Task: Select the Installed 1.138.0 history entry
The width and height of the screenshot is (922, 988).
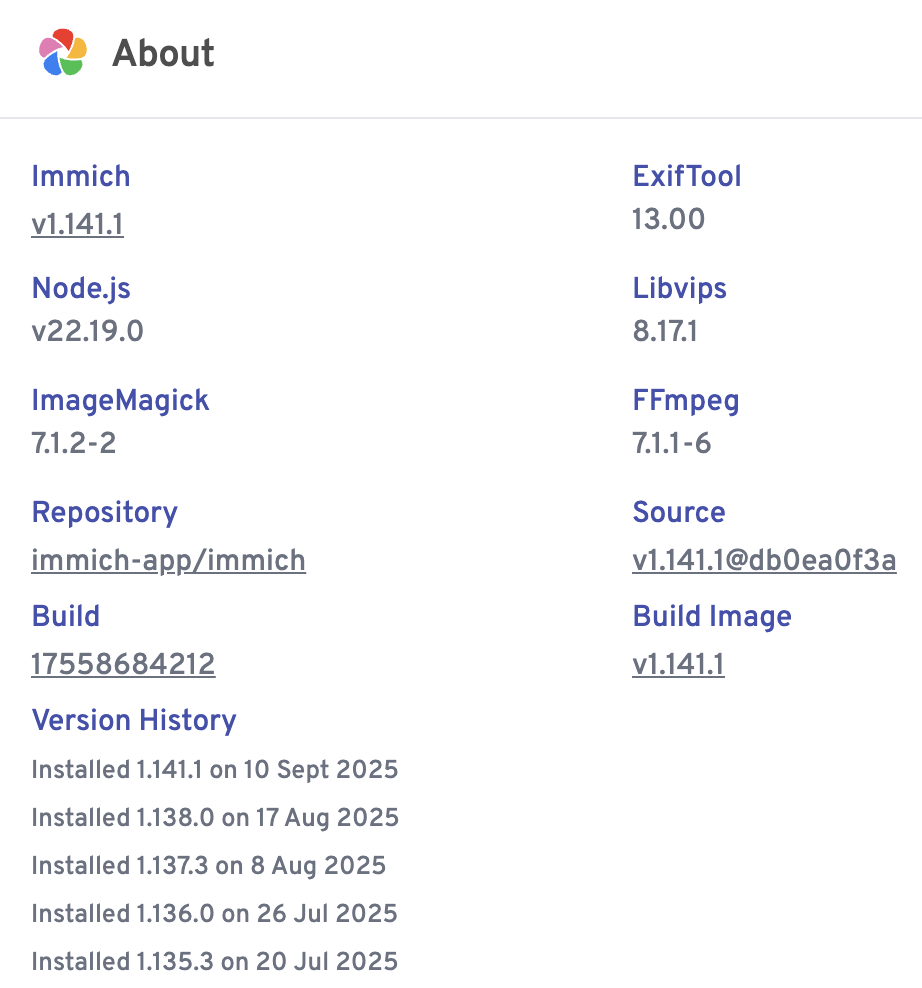Action: click(215, 818)
